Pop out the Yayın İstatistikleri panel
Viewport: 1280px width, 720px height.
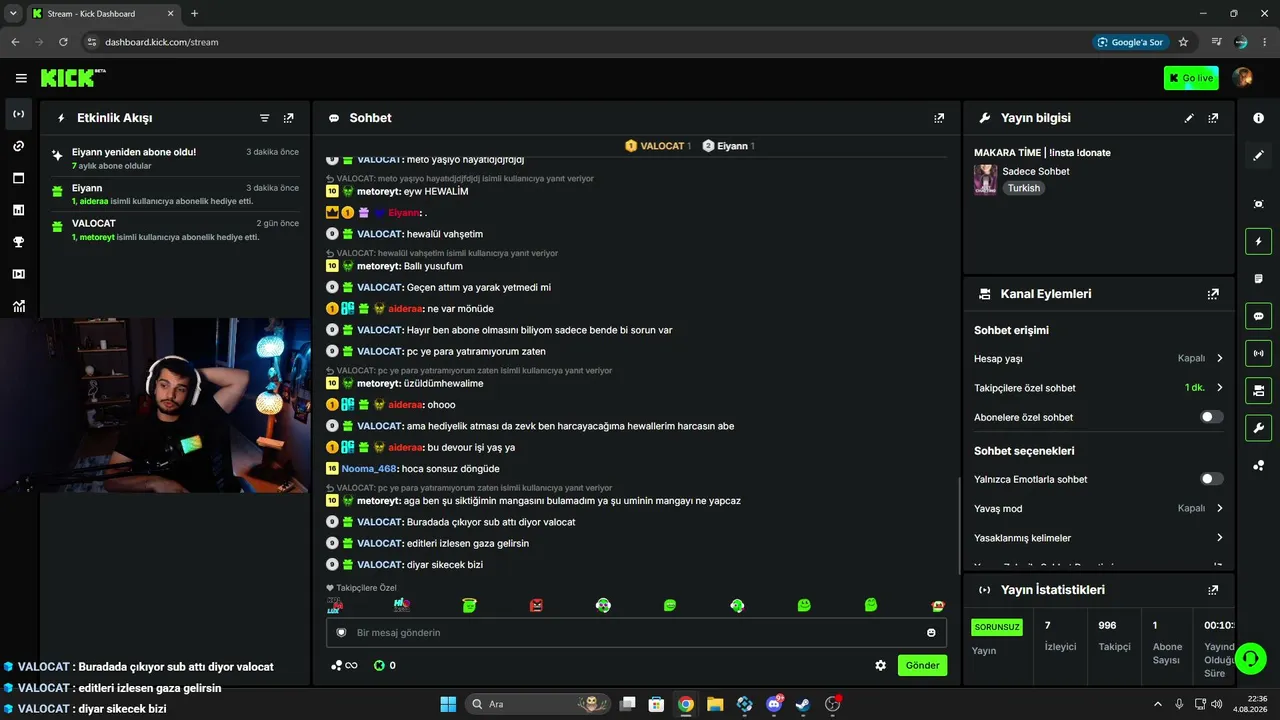1213,590
